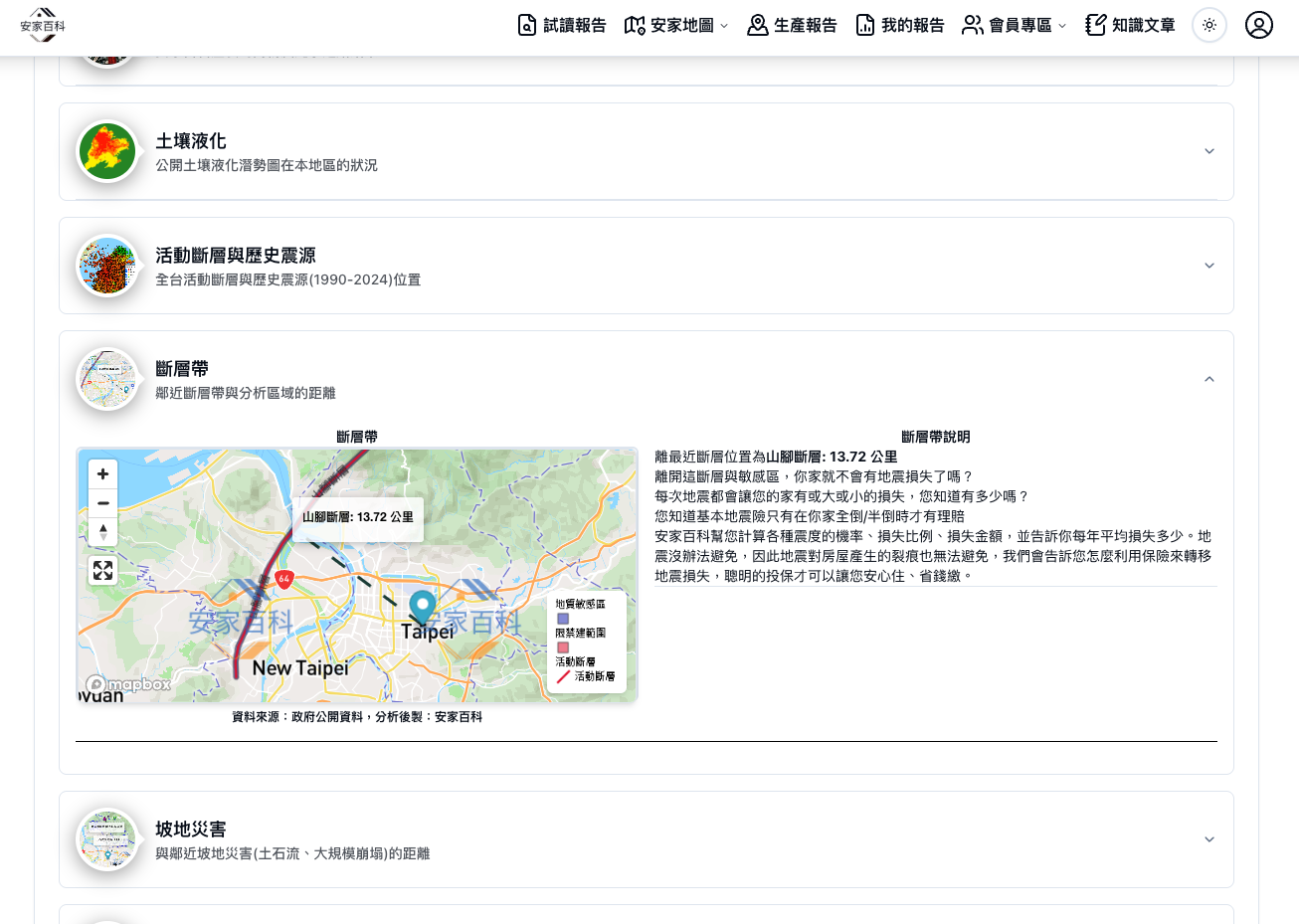The height and width of the screenshot is (924, 1299).
Task: Enter fullscreen via the map expand icon
Action: pos(102,570)
